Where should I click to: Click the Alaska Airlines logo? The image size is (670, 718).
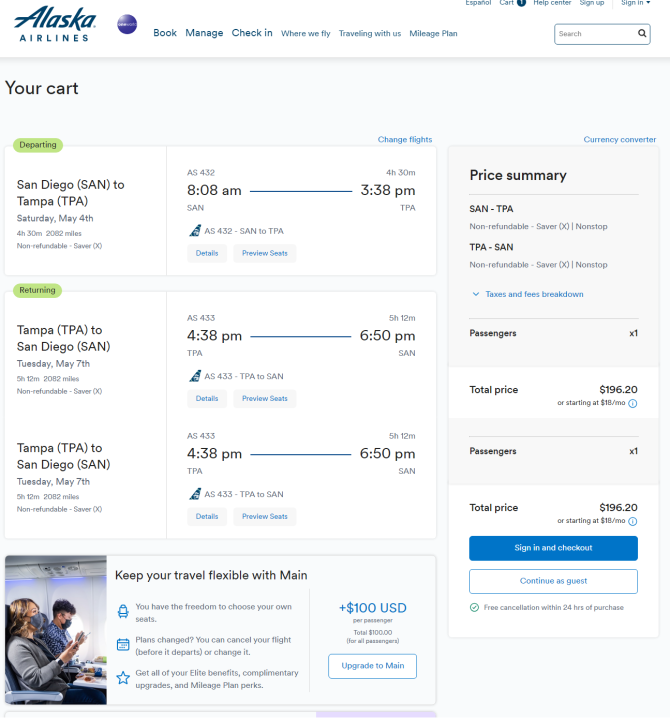55,24
